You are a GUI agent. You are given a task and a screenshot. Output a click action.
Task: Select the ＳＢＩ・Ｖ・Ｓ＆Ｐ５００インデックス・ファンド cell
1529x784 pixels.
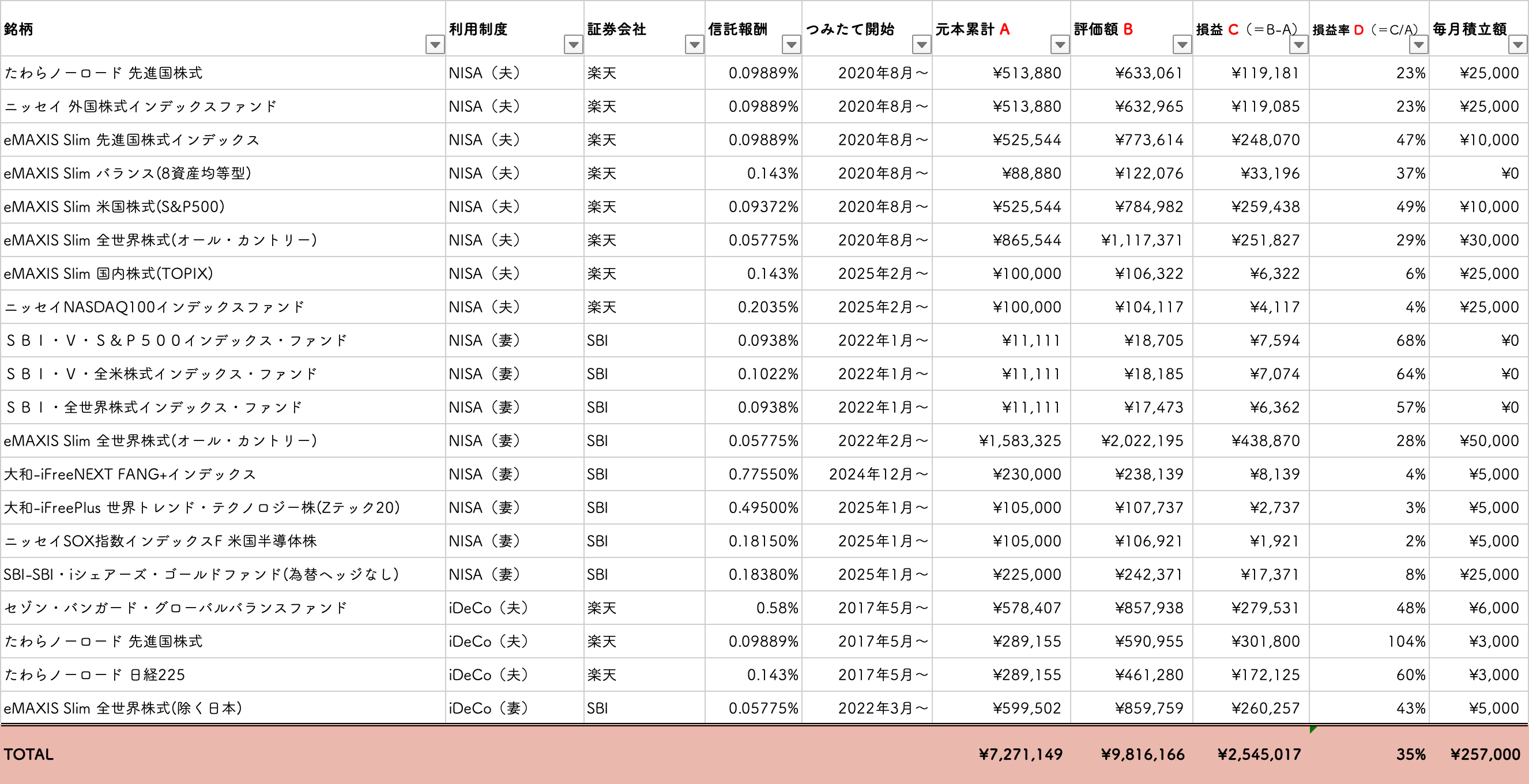point(223,340)
